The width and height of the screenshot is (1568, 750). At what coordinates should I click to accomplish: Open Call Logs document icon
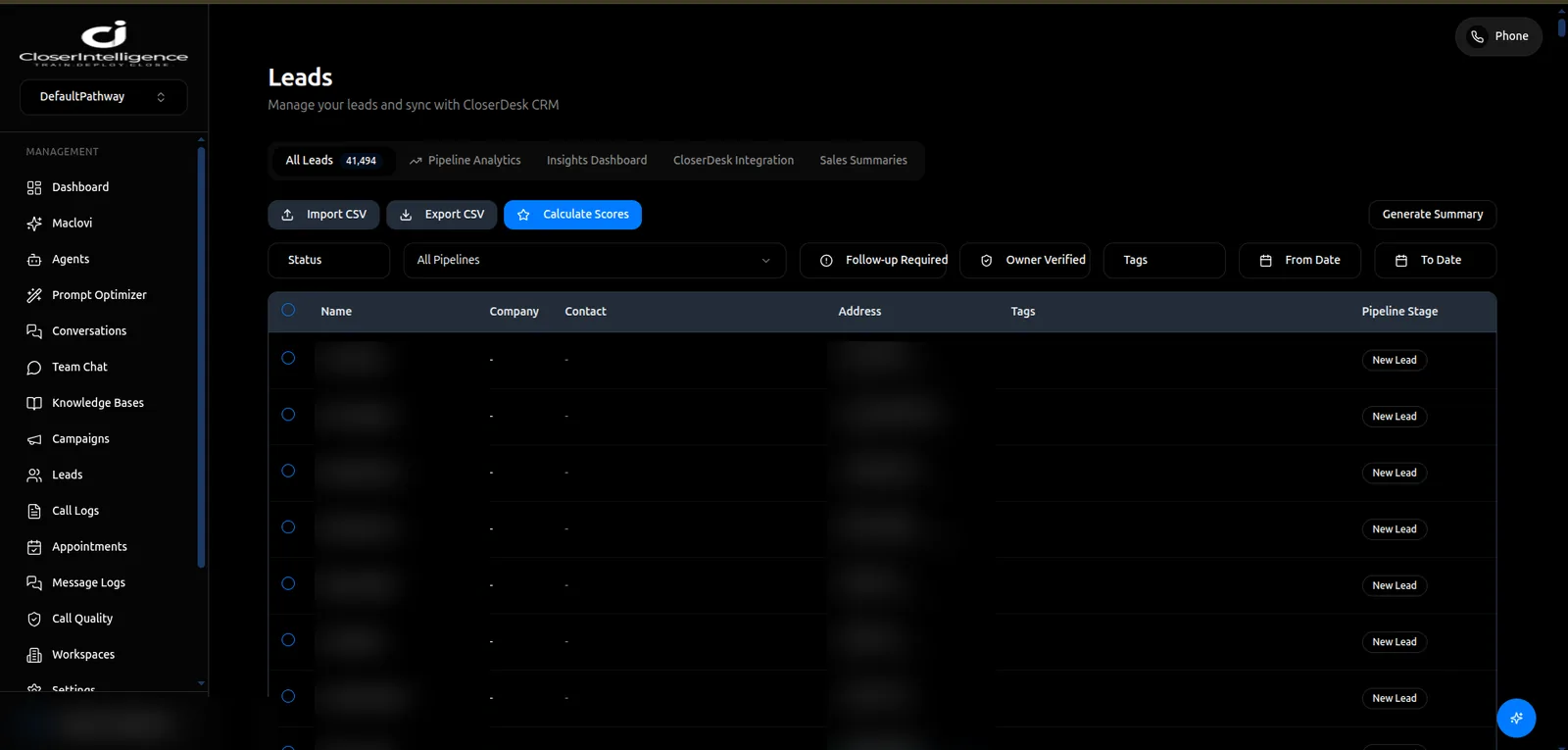coord(34,511)
